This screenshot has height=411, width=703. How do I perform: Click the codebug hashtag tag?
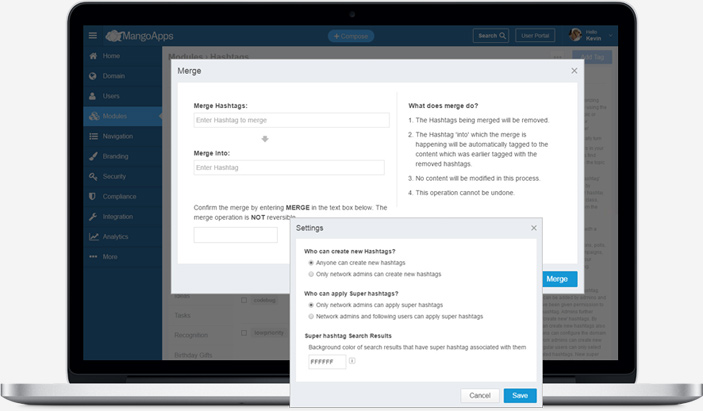265,300
